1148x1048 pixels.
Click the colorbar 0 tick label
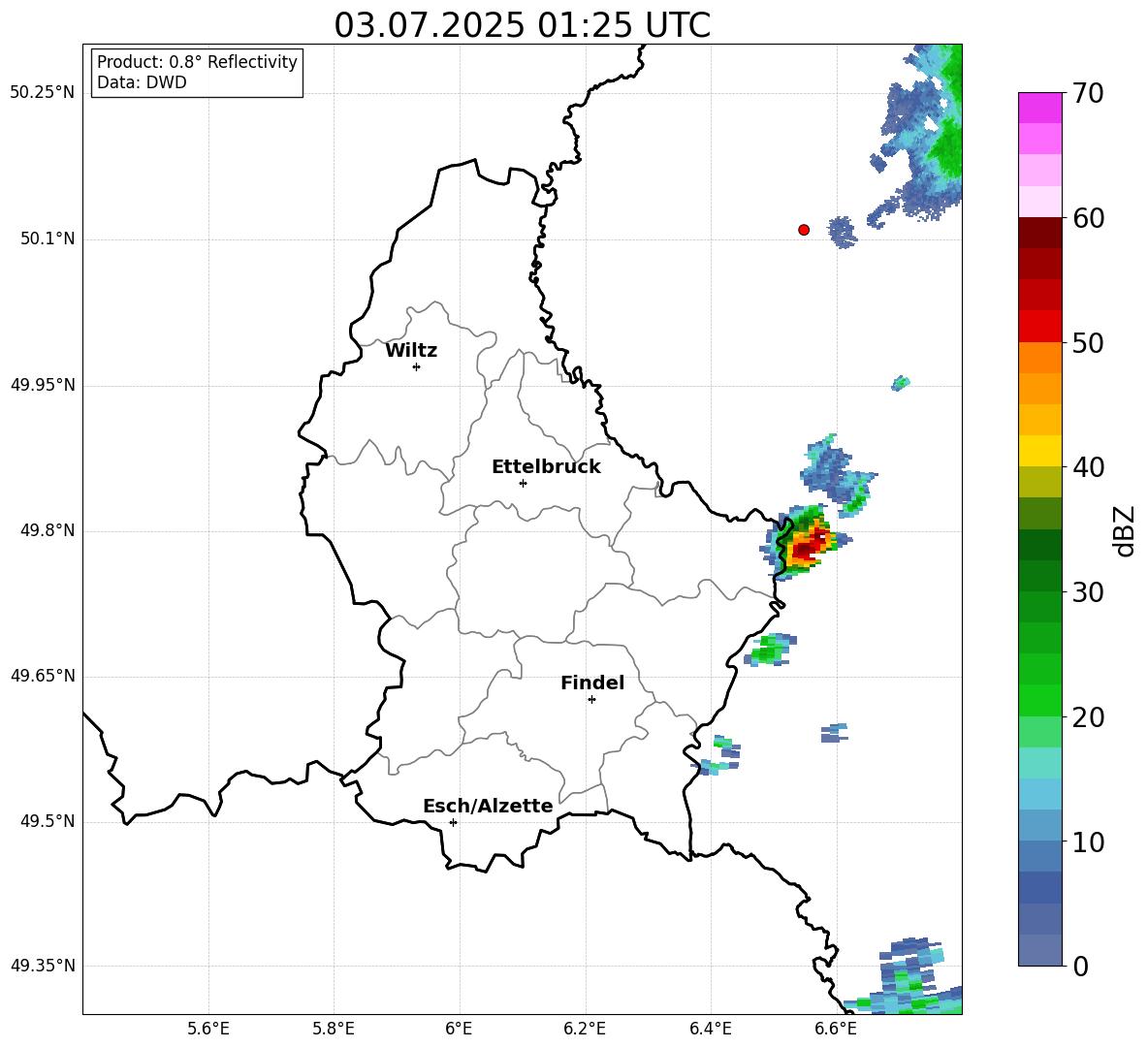click(x=1080, y=967)
